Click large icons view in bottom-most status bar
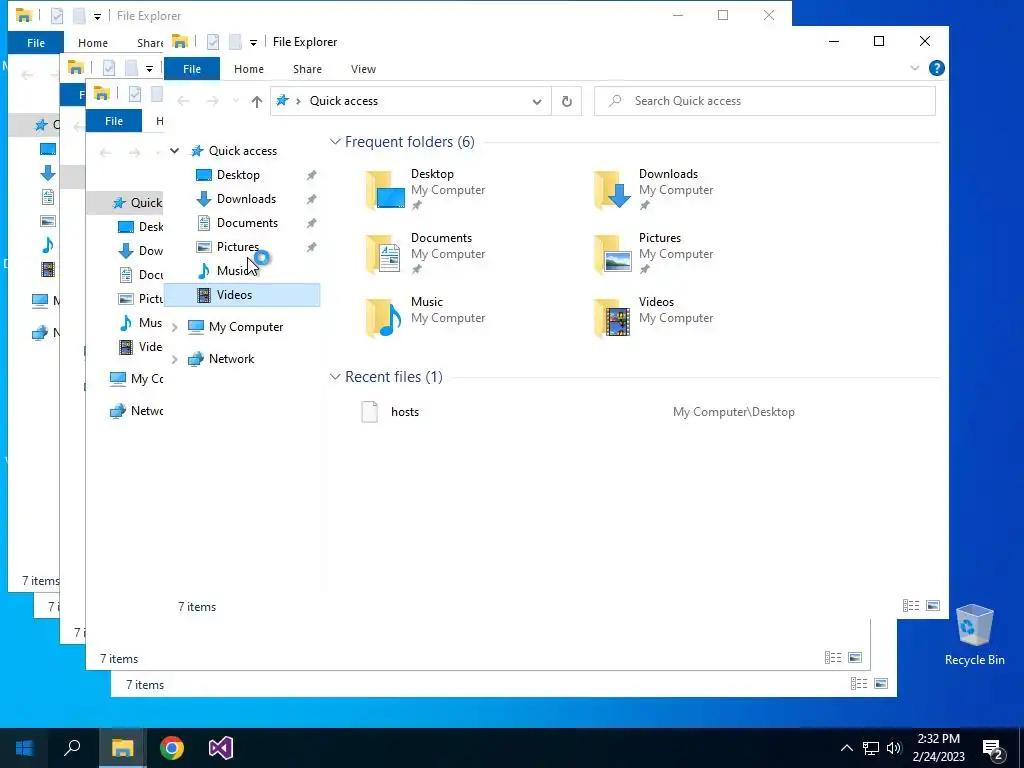The image size is (1024, 768). (880, 684)
